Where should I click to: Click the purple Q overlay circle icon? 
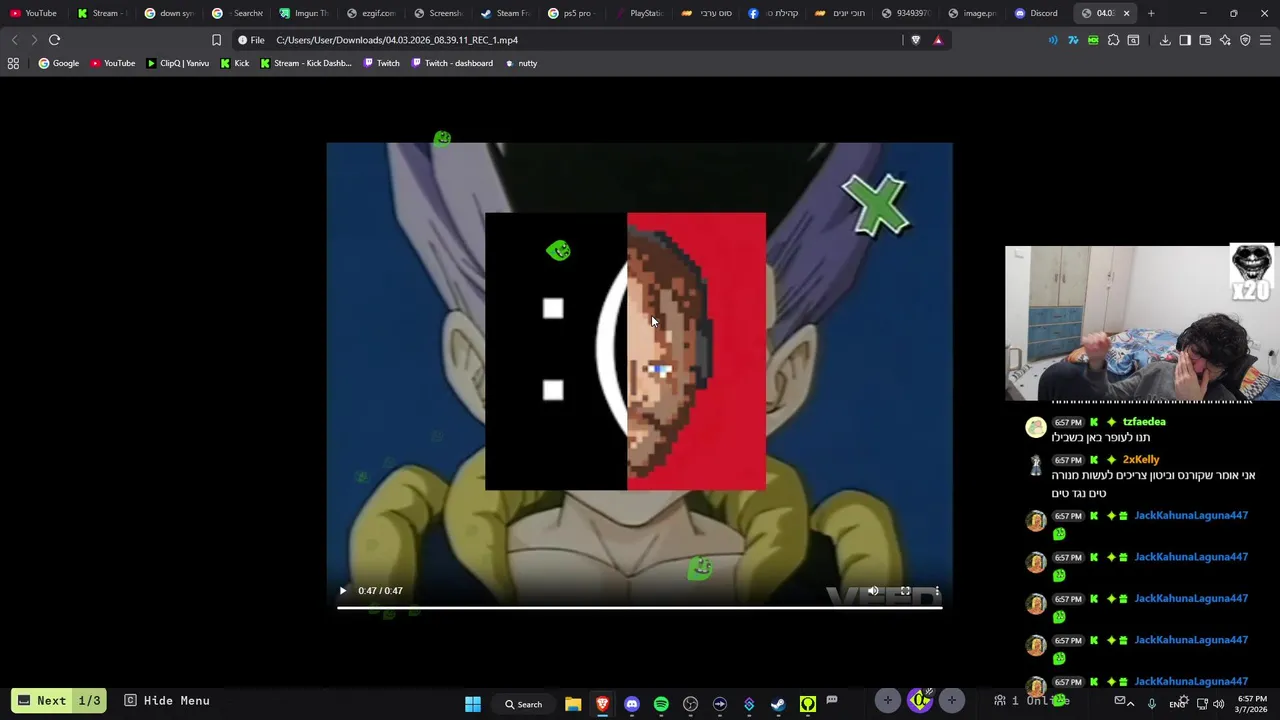pos(920,700)
